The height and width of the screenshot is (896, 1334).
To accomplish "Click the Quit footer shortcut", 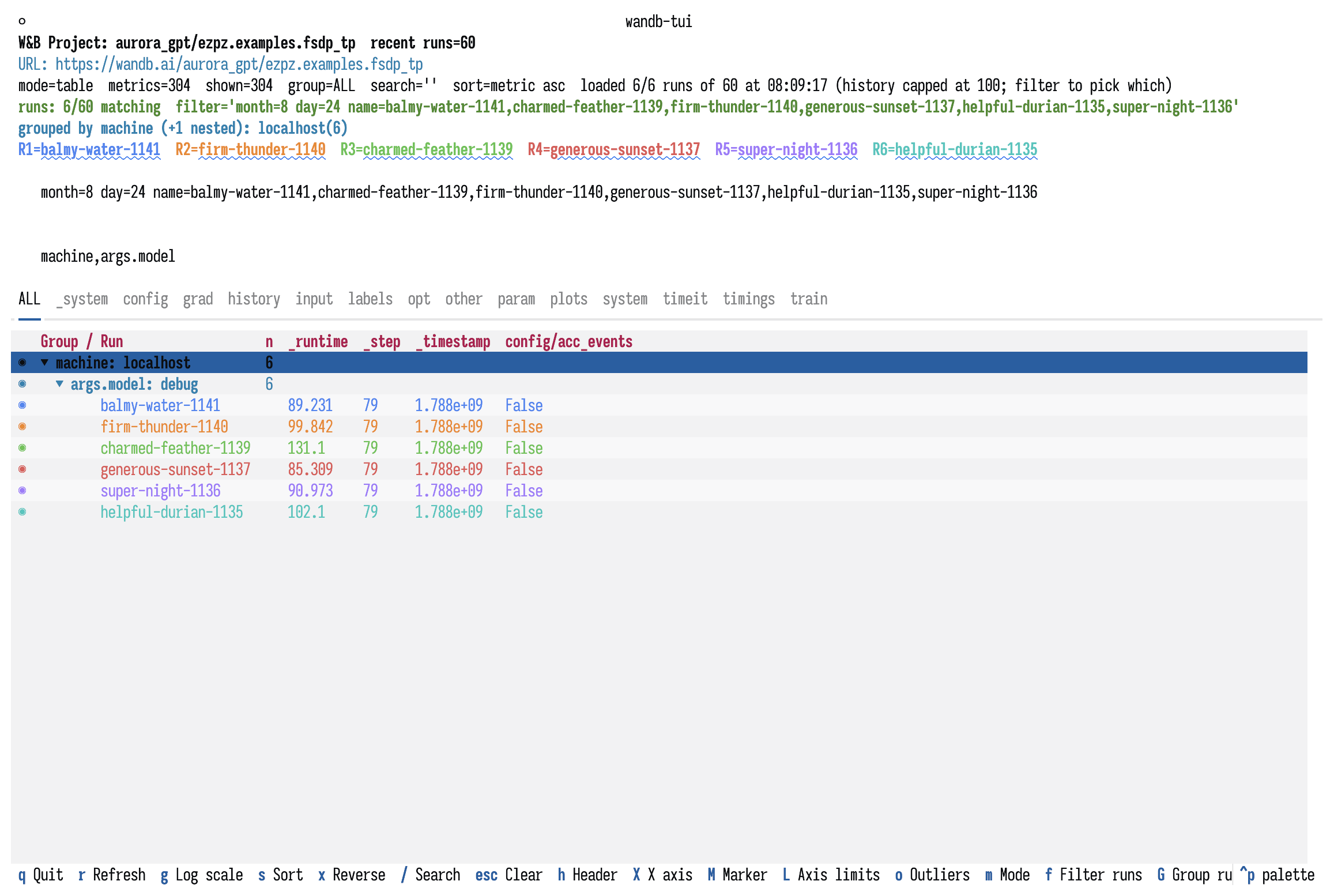I will pos(40,875).
